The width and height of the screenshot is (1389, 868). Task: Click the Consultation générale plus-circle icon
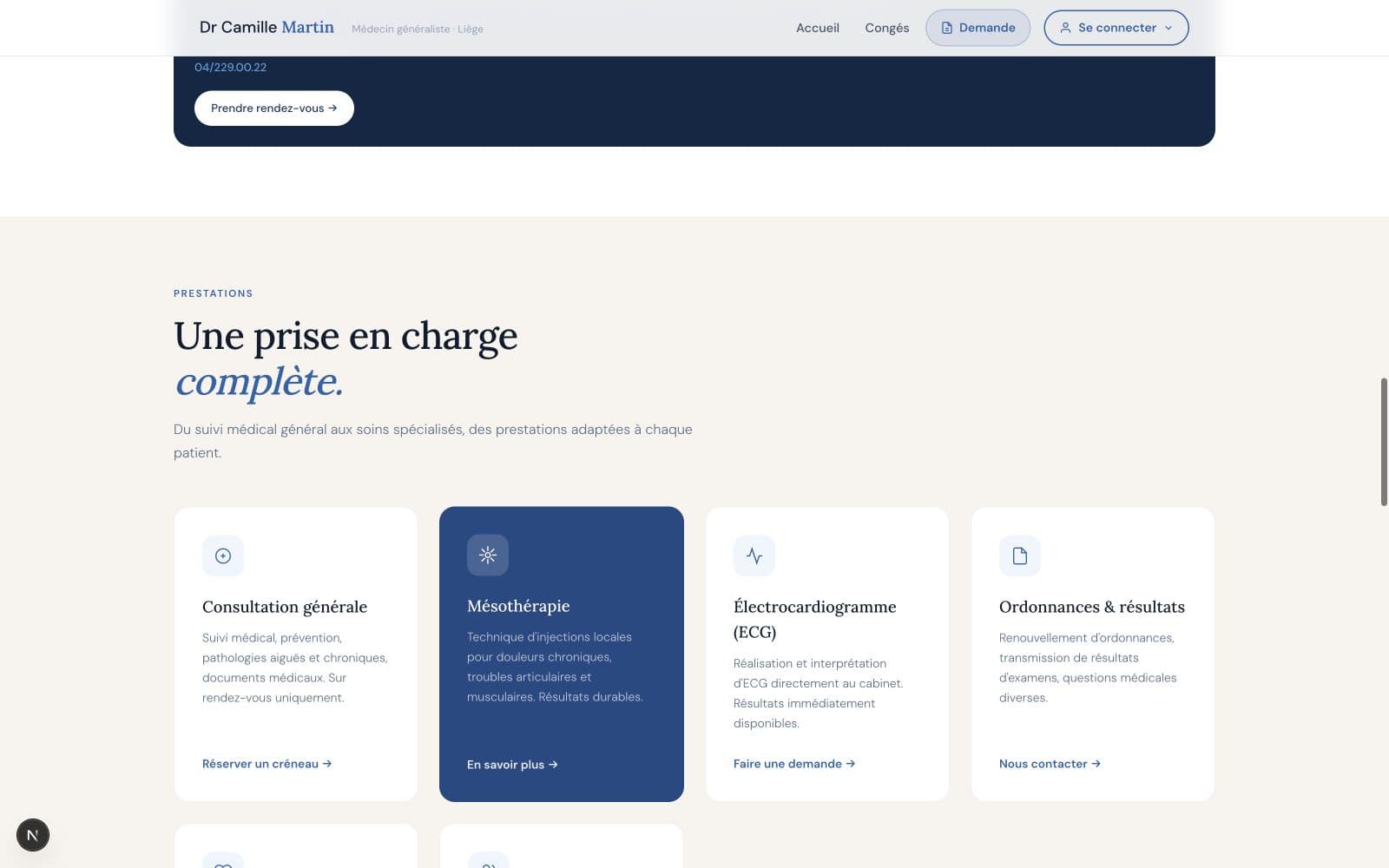point(223,556)
